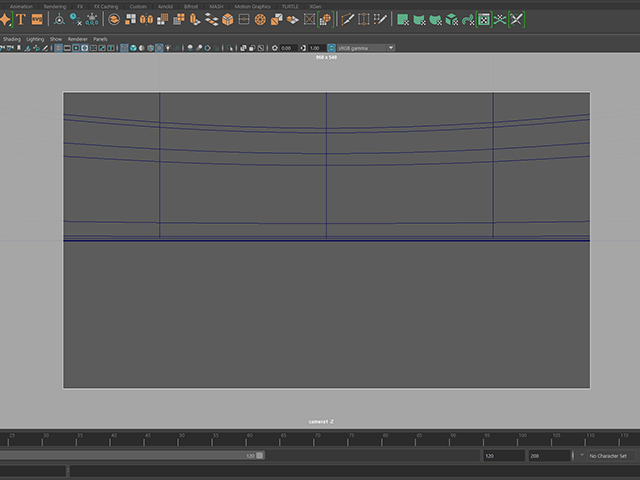Open the Motion Graphics shelf tab

click(252, 7)
